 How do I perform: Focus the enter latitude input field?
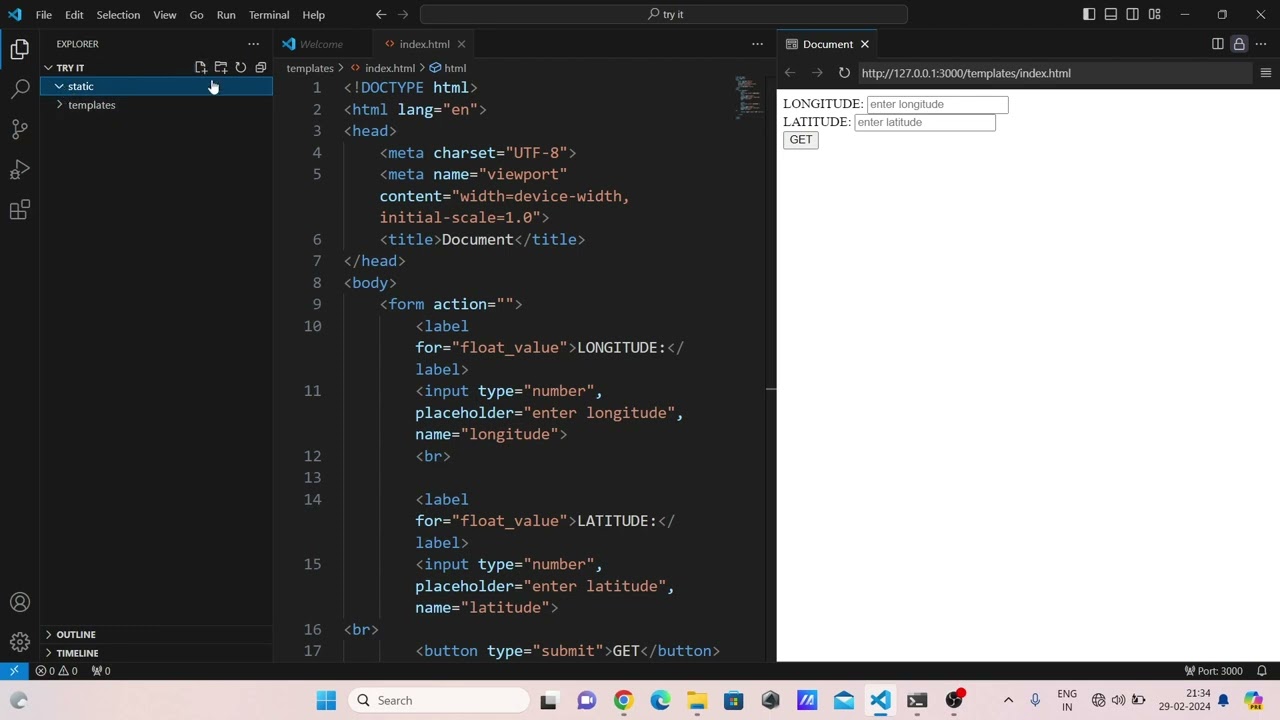pyautogui.click(x=925, y=122)
